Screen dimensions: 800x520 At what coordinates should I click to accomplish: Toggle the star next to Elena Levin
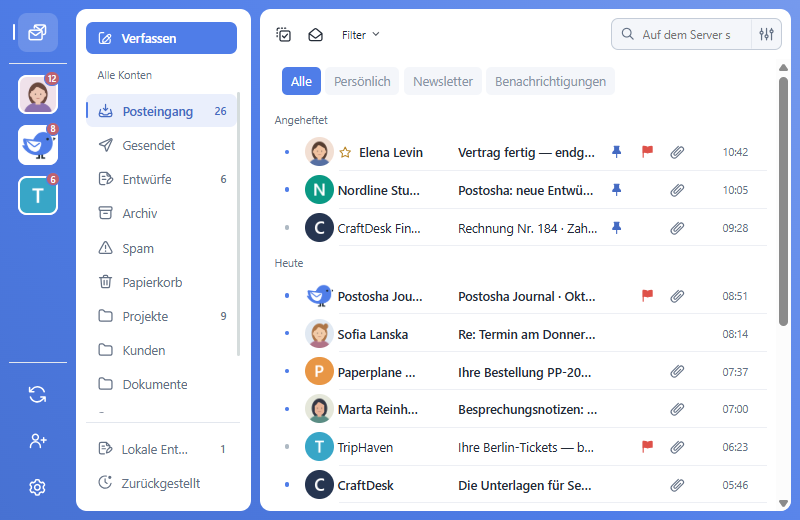point(345,153)
